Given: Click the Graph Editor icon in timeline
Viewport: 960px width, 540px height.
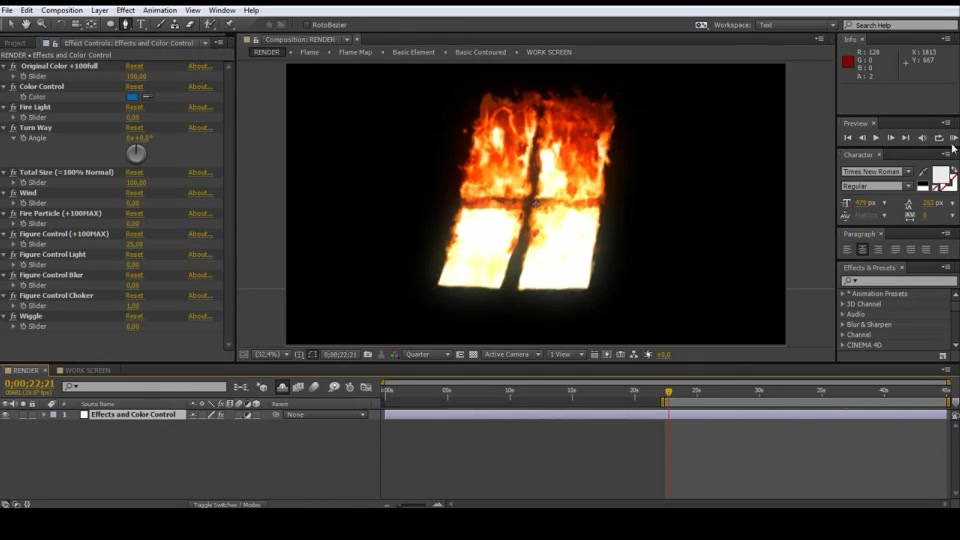Looking at the screenshot, I should click(x=366, y=387).
